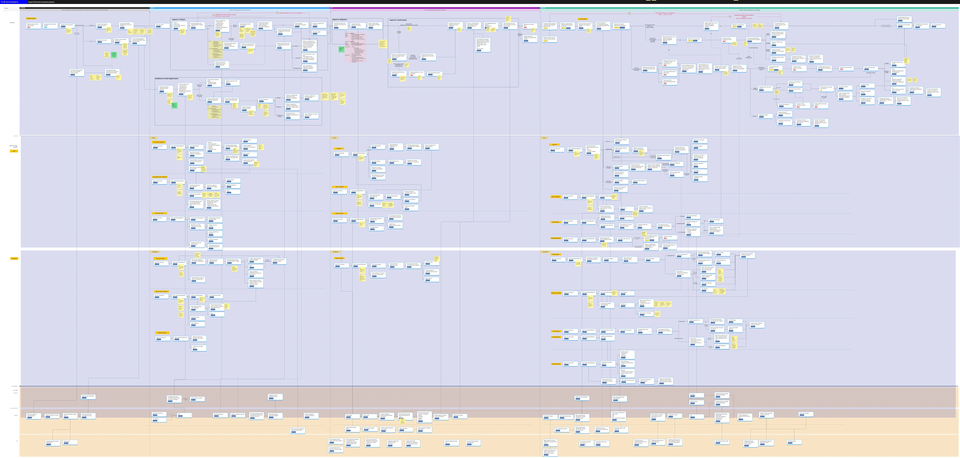Viewport: 960px width, 458px height.
Task: Select the black phase header bar
Action: (x=84, y=9)
